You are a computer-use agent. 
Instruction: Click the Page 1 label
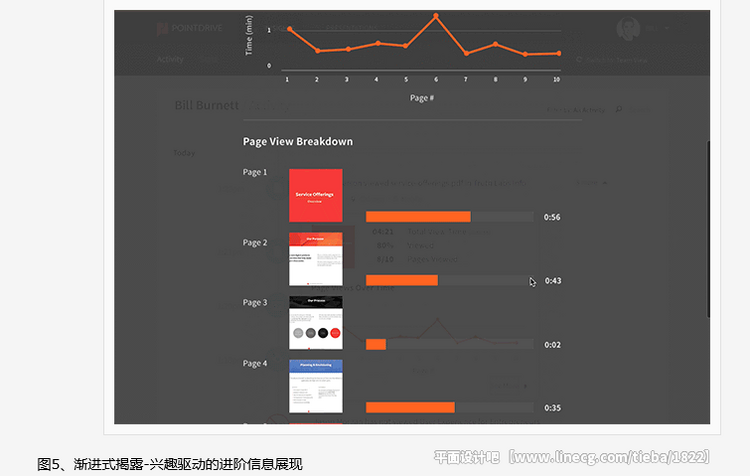255,172
